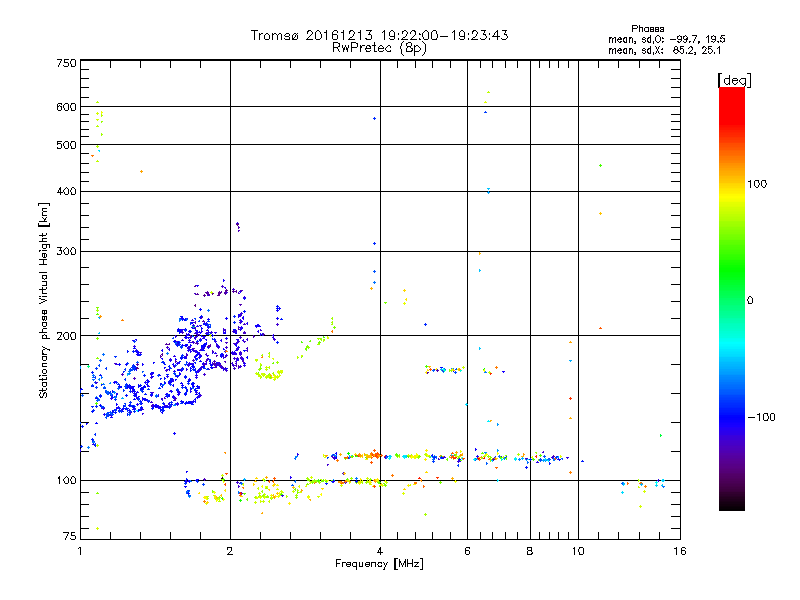Click the x-axis tick label '1'
Viewport: 800px width, 600px height.
(x=80, y=551)
